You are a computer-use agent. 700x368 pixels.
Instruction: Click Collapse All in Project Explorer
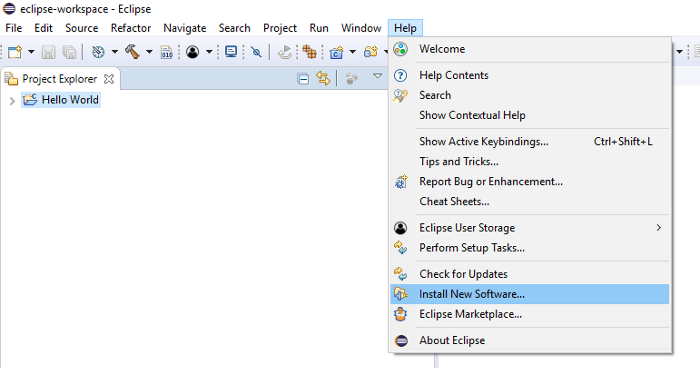(x=303, y=79)
